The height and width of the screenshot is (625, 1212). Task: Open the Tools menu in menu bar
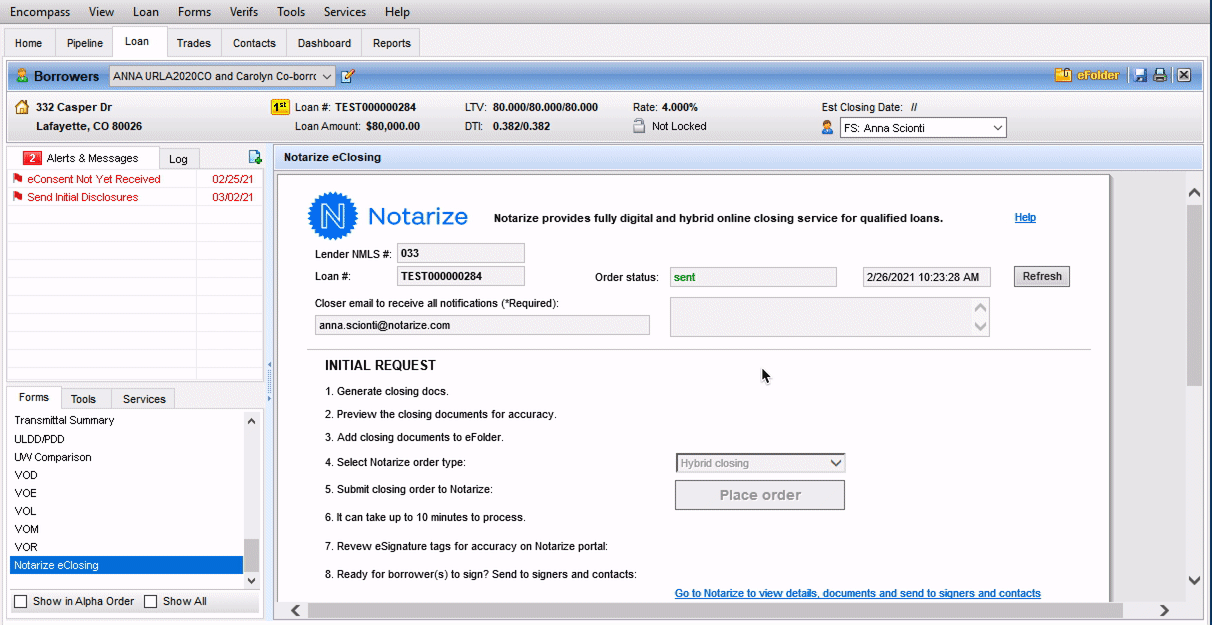[291, 12]
